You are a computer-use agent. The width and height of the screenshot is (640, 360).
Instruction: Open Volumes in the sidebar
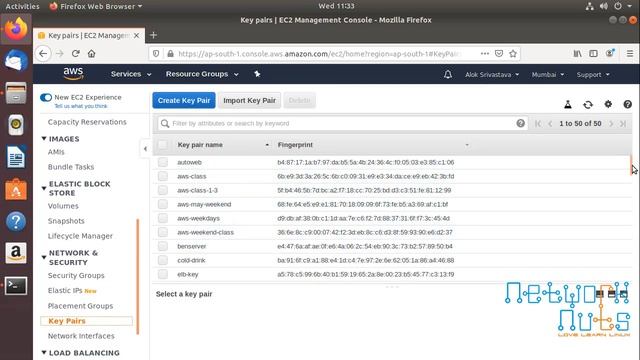63,206
